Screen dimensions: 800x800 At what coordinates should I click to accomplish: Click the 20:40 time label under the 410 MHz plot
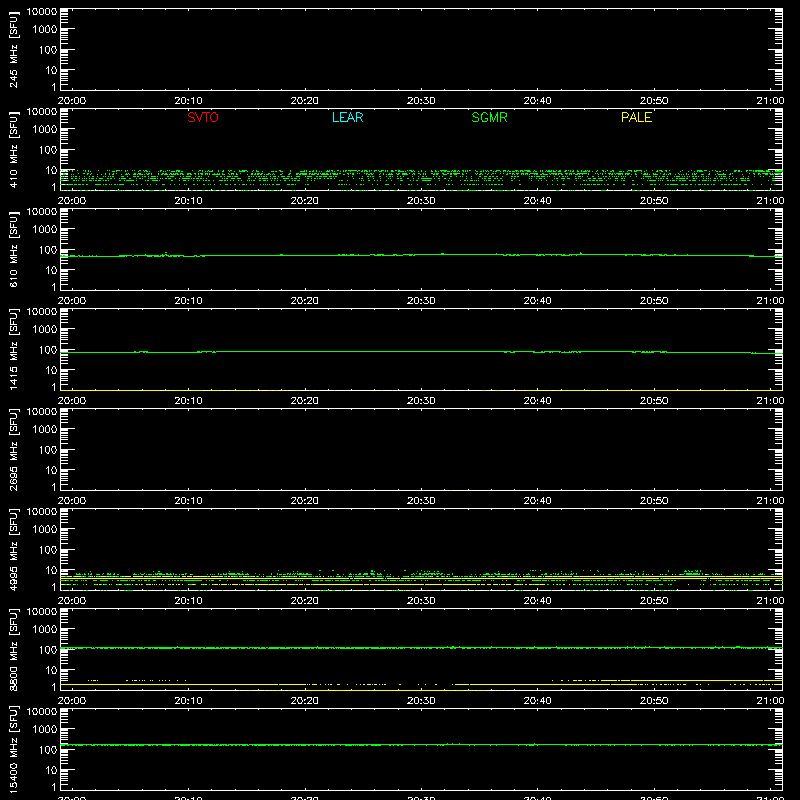click(537, 201)
